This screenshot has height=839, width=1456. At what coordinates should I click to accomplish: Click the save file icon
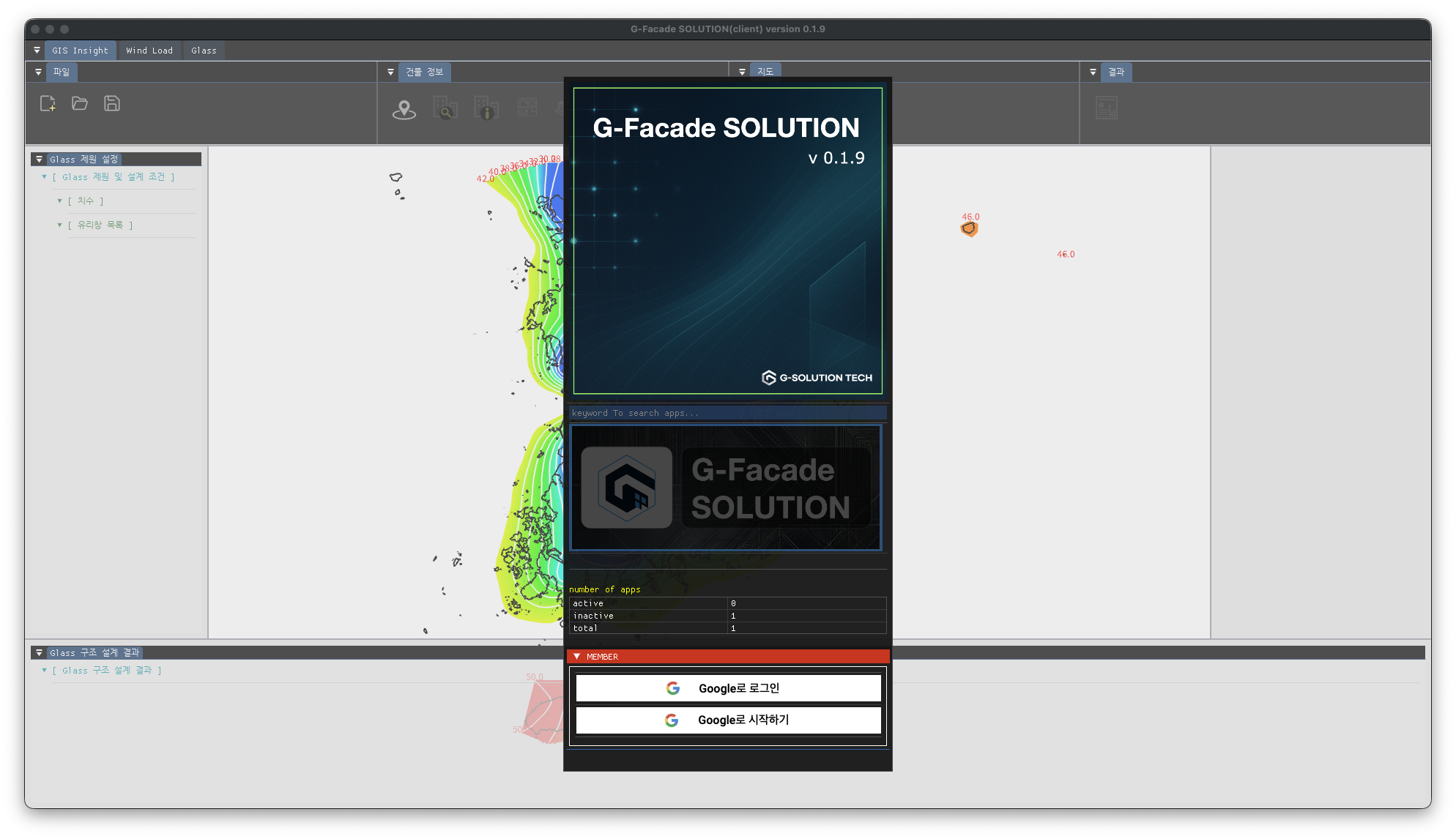[111, 104]
